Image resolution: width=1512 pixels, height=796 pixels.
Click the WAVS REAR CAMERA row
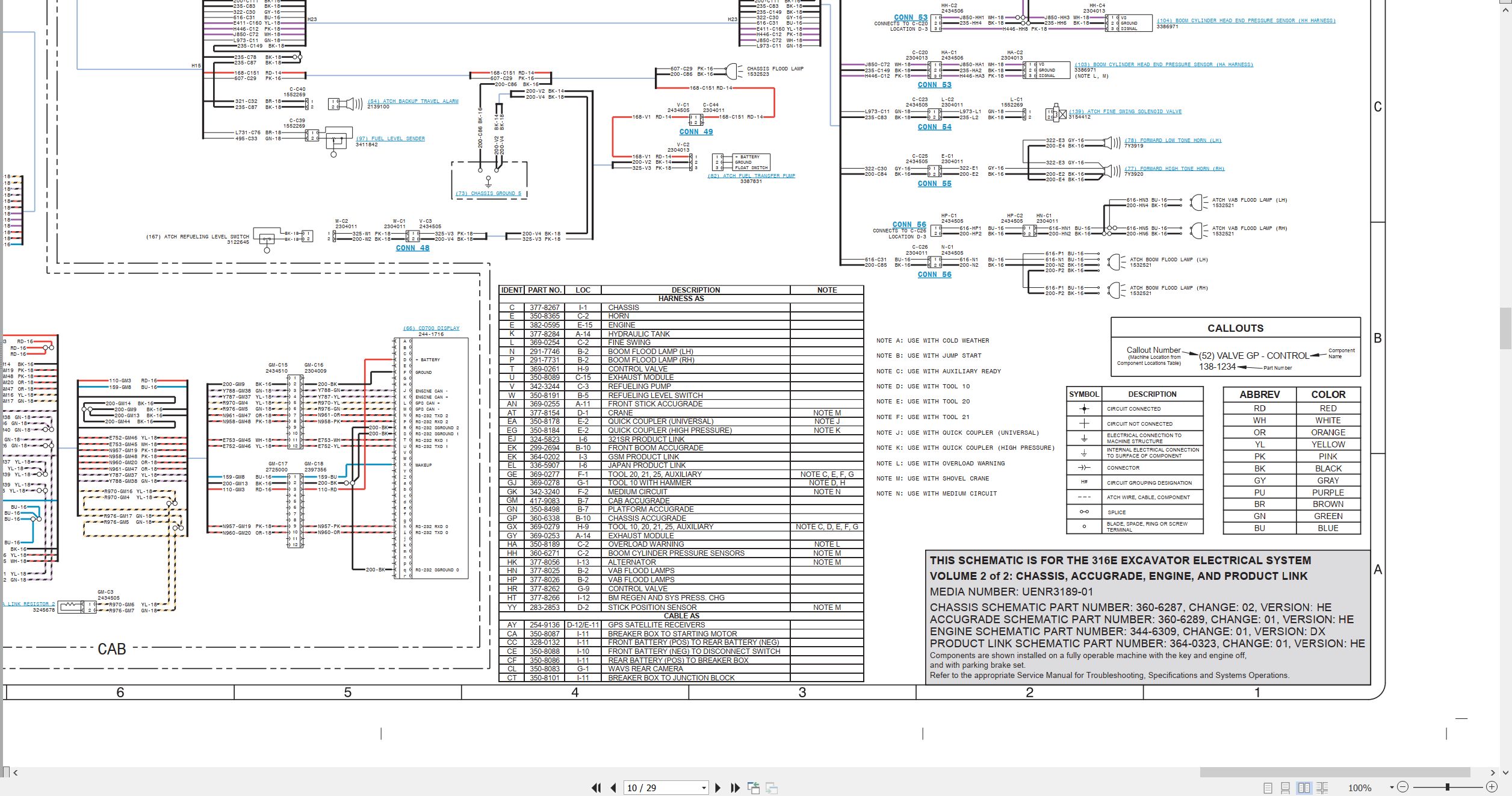[681, 669]
